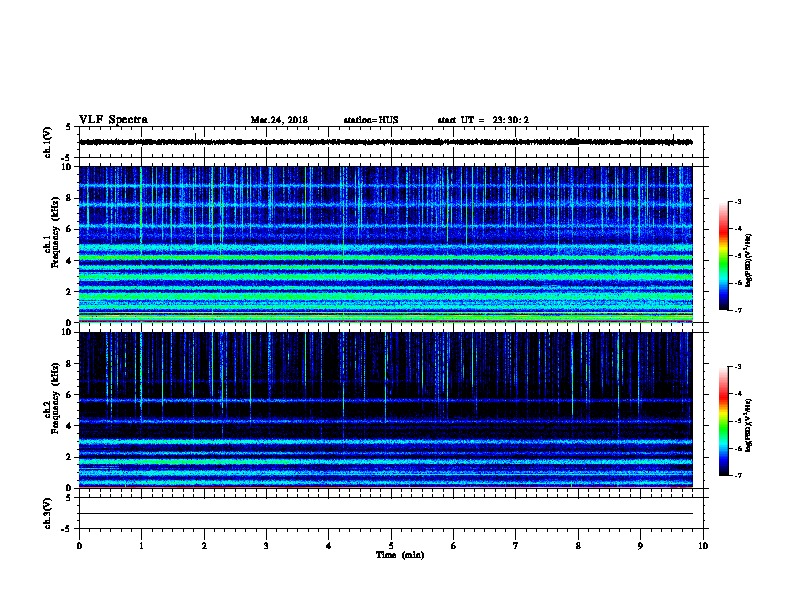Click the "6" kHz tick on ch.2 spectrogram axis
Screen dimensions: 792x612
point(69,394)
